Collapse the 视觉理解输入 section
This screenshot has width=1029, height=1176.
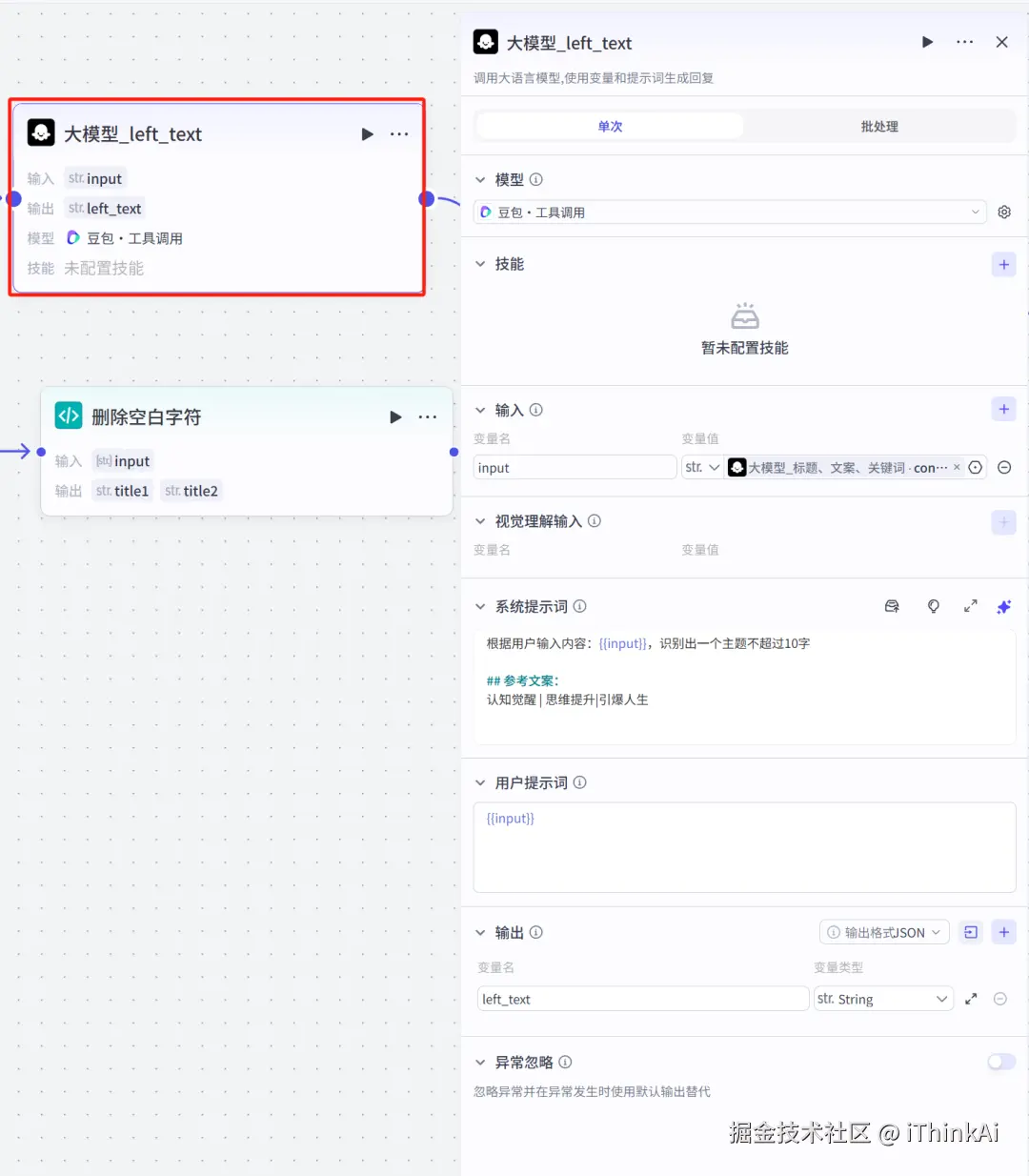pyautogui.click(x=480, y=521)
